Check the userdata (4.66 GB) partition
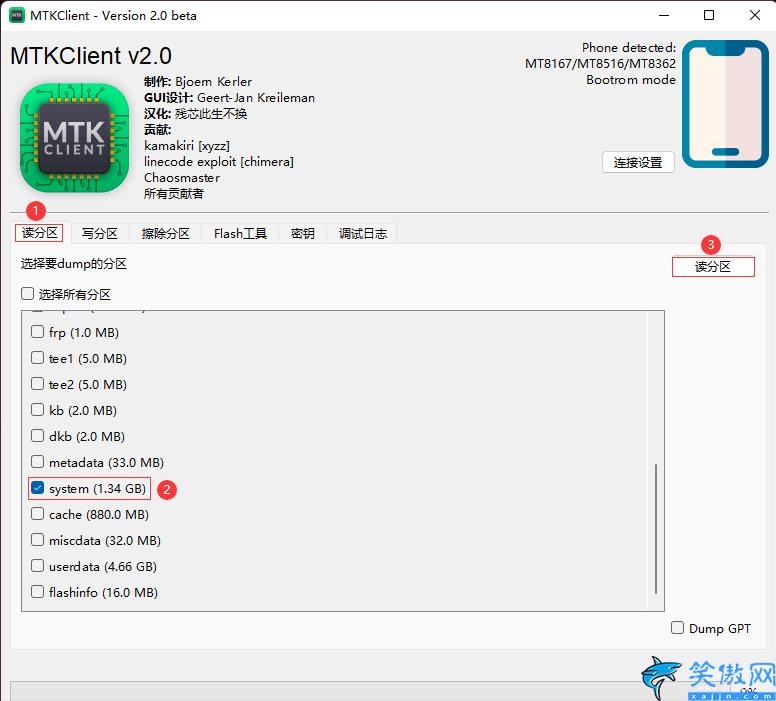 pyautogui.click(x=37, y=566)
